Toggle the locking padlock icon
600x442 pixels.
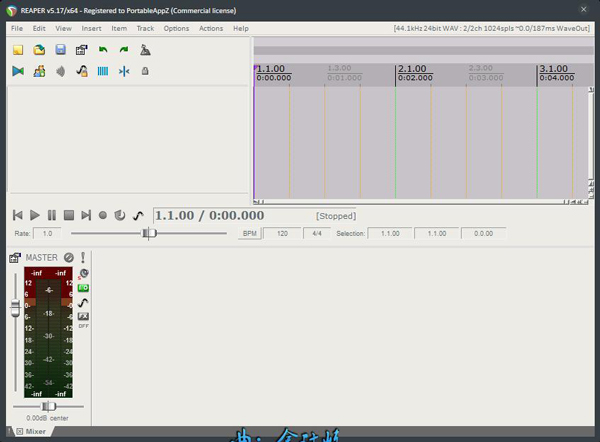tap(145, 71)
